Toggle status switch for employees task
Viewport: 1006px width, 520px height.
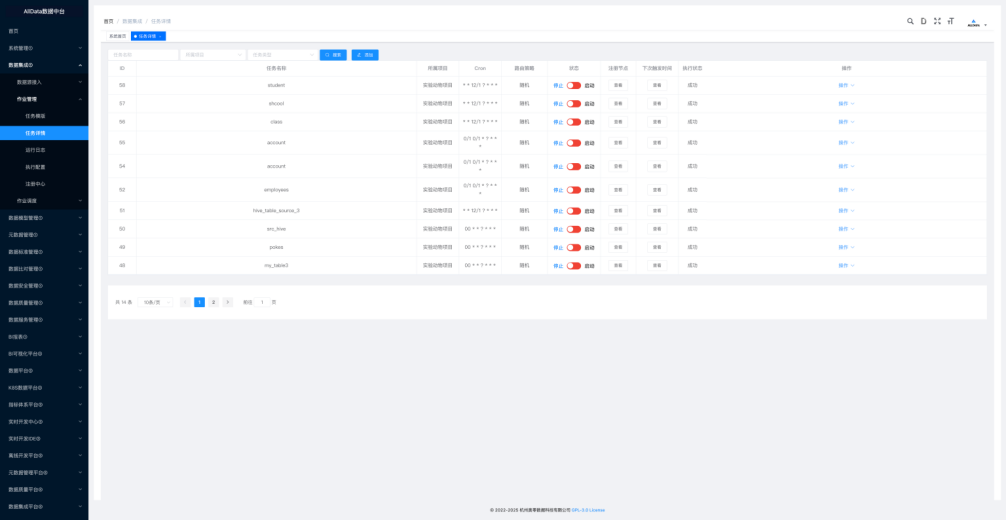pos(574,190)
